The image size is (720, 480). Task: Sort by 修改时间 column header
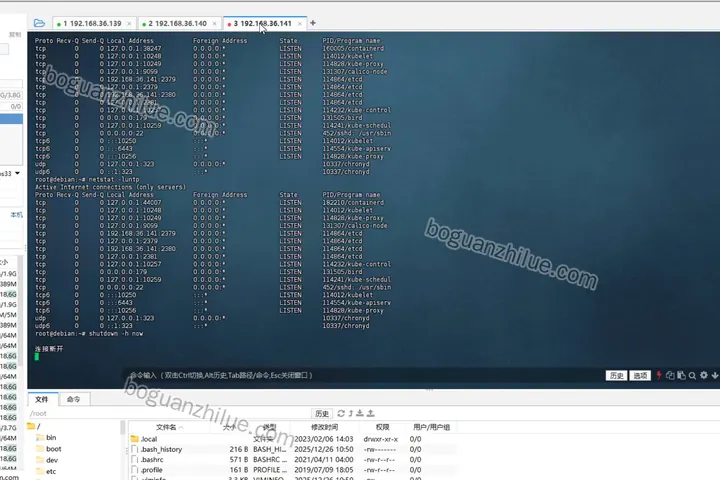click(324, 427)
